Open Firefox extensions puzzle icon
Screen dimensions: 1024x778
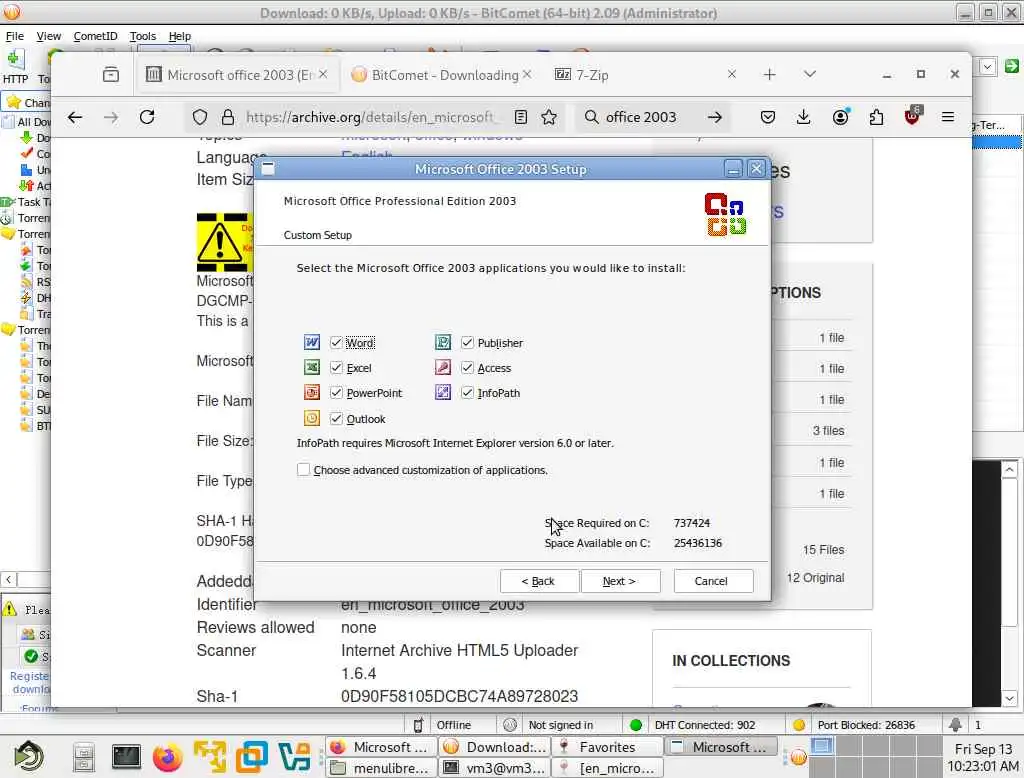876,117
